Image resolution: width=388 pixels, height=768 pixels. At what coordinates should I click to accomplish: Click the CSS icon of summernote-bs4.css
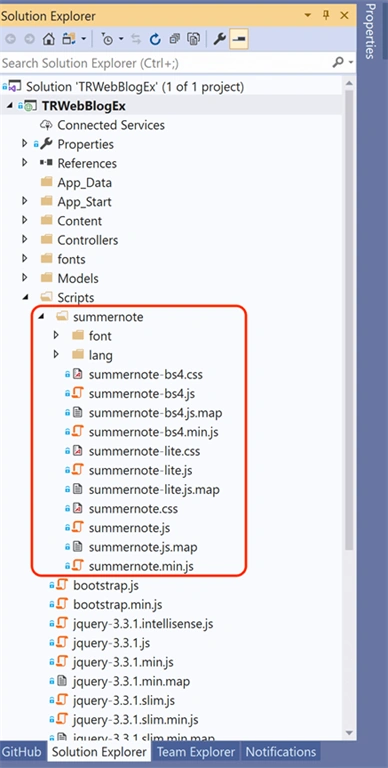77,375
